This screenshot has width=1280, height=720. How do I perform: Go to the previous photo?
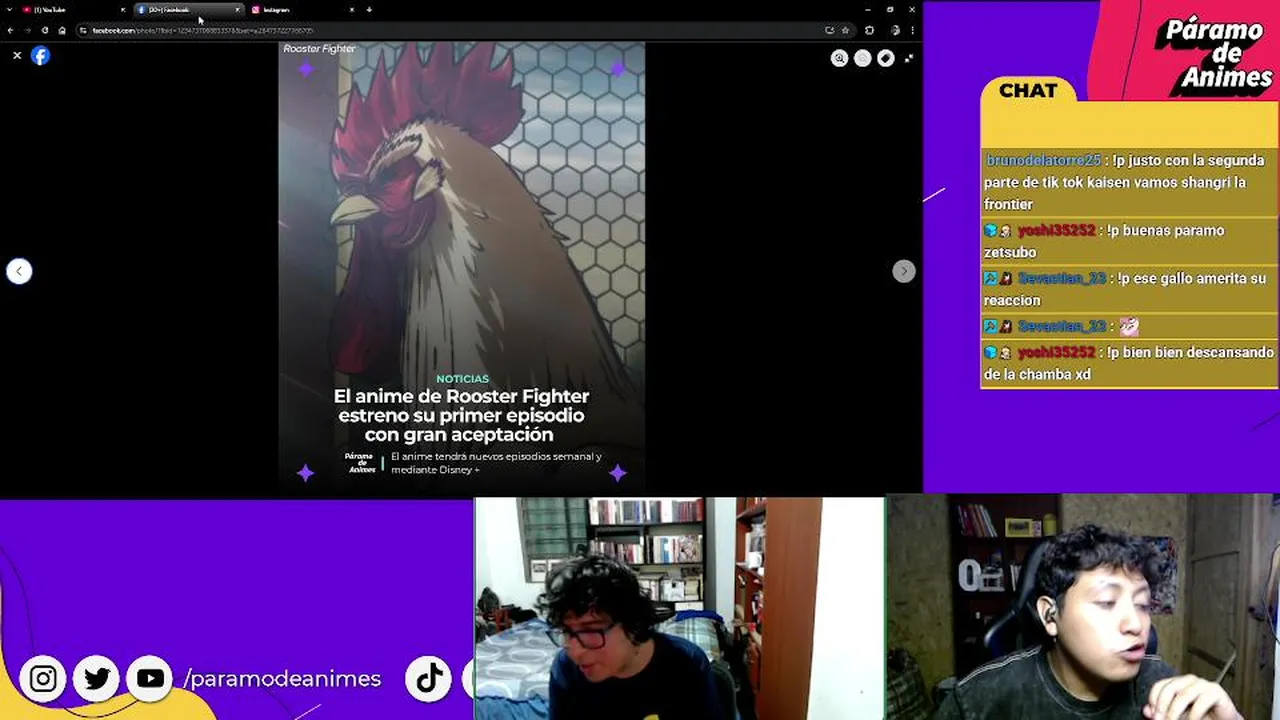click(19, 271)
